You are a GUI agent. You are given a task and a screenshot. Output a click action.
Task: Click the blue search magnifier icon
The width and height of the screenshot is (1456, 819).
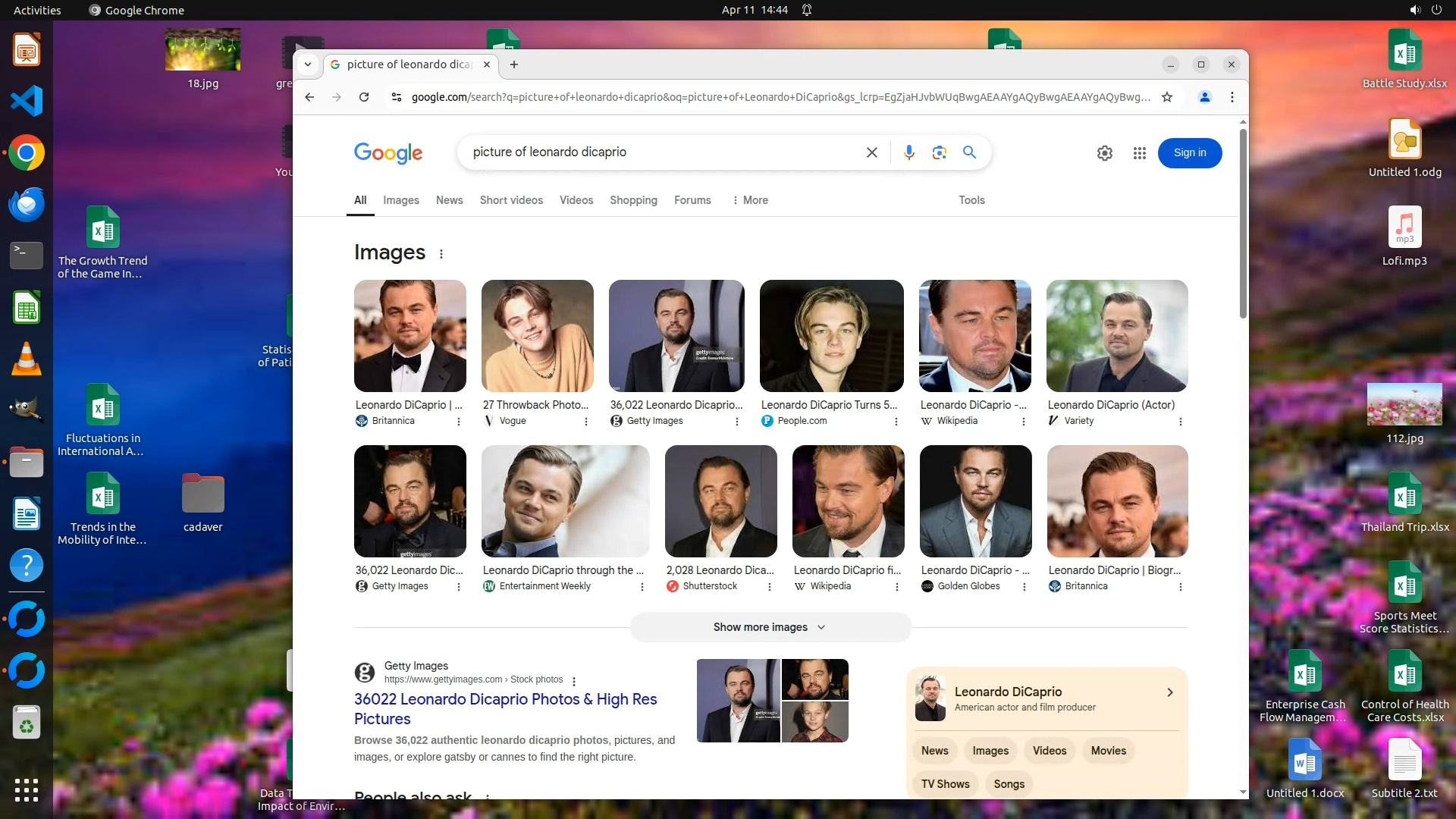[969, 152]
